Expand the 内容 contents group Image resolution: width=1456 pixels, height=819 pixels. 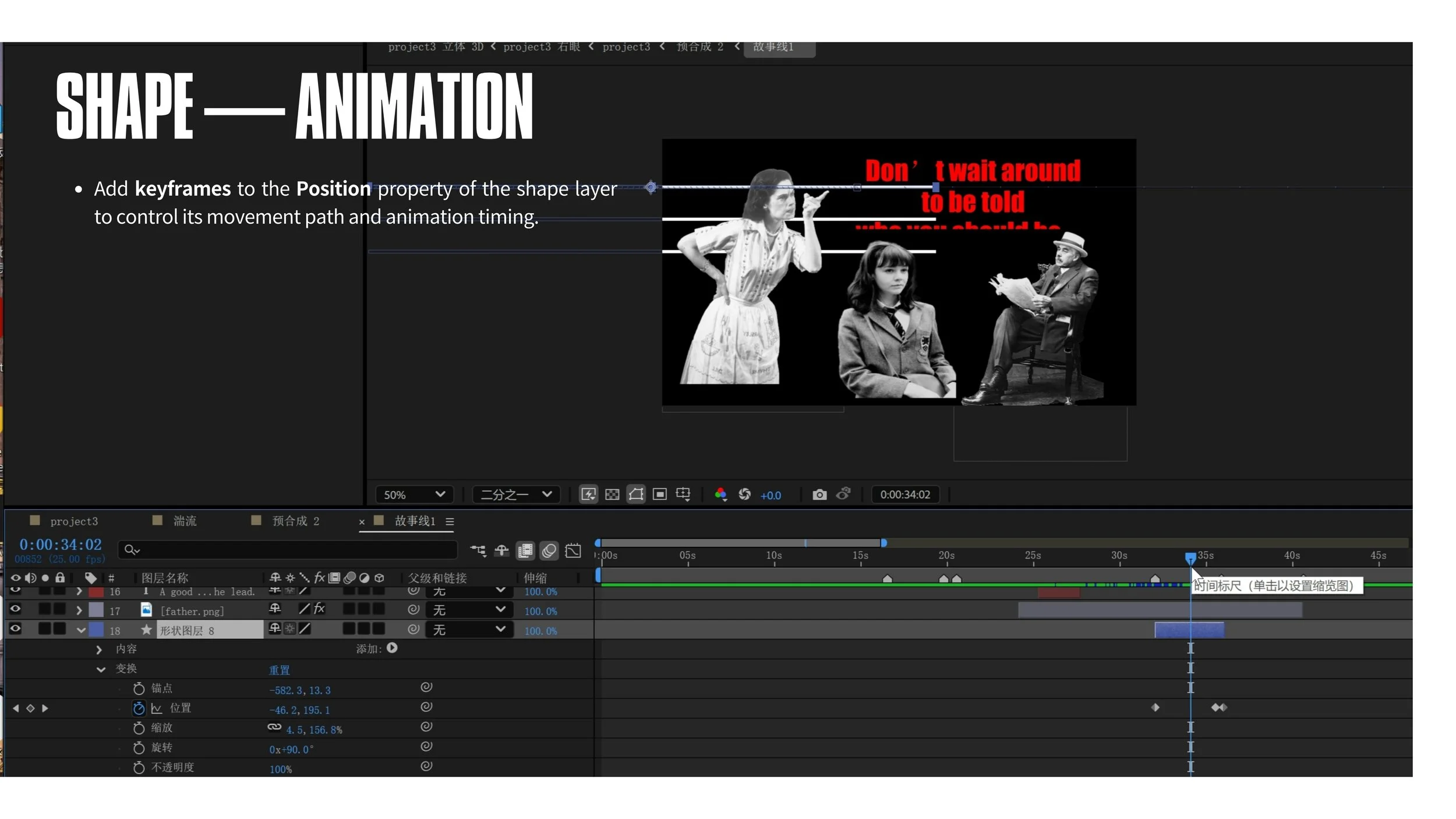99,649
